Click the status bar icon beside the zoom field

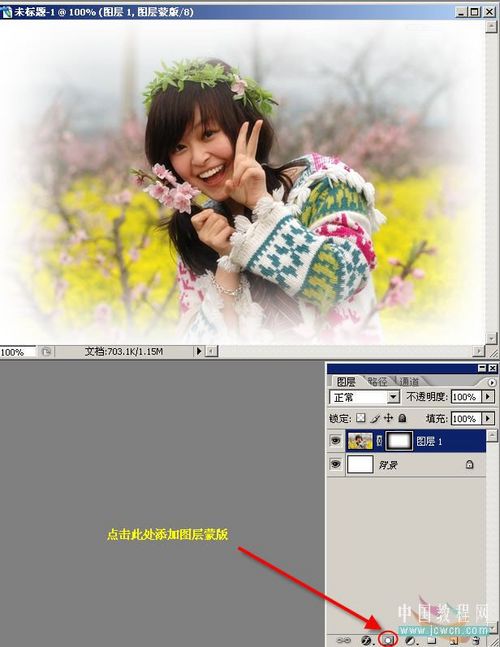(46, 352)
